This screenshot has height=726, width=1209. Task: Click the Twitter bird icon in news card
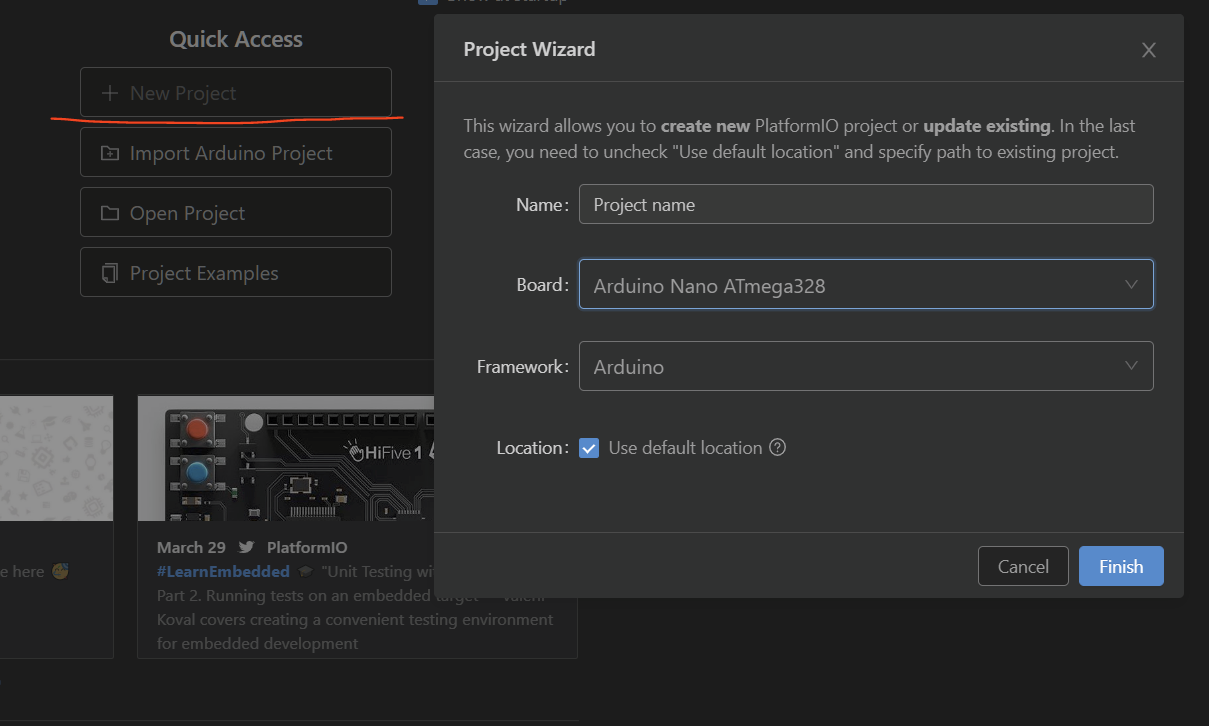(246, 548)
